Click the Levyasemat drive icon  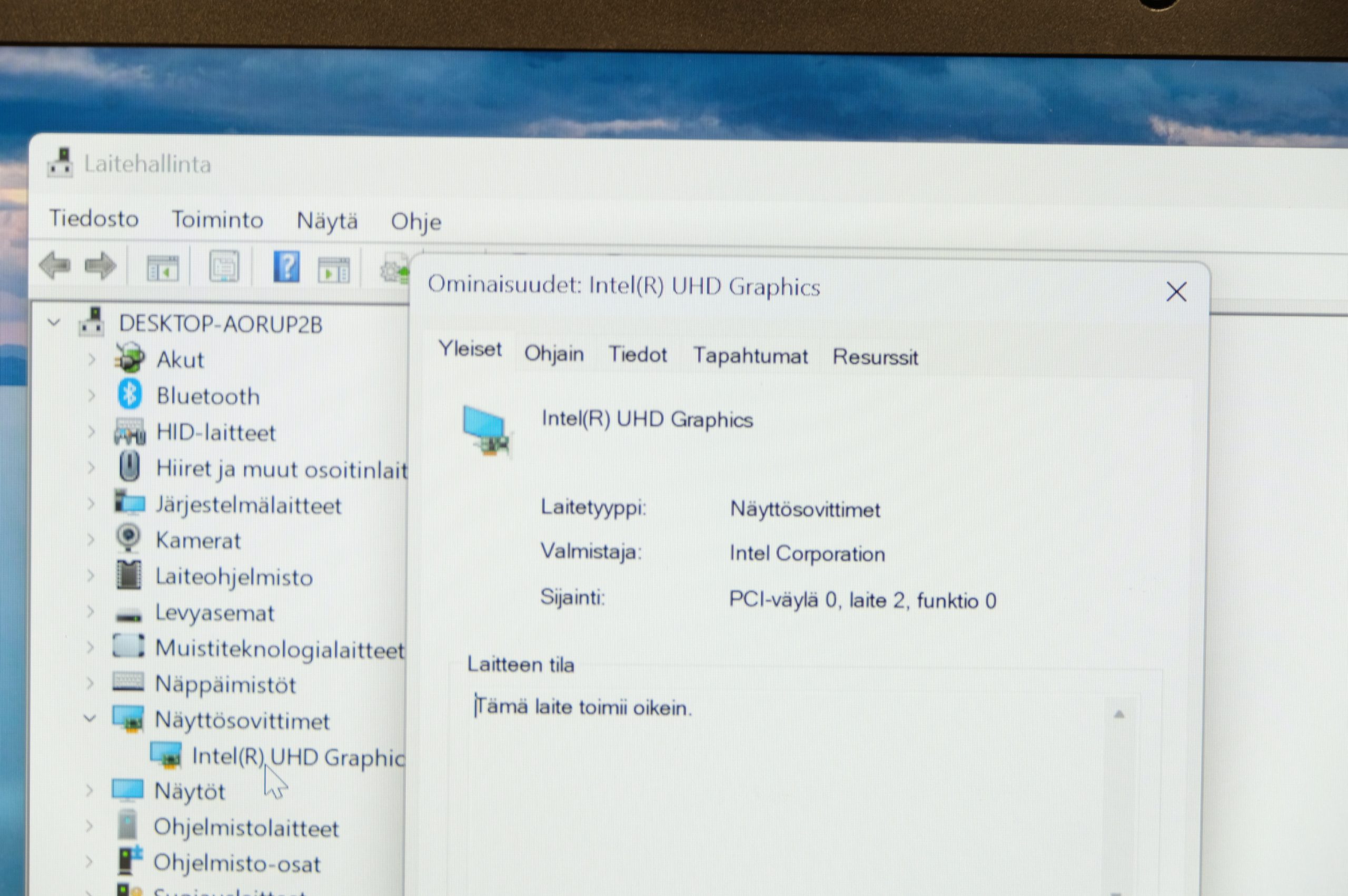128,616
